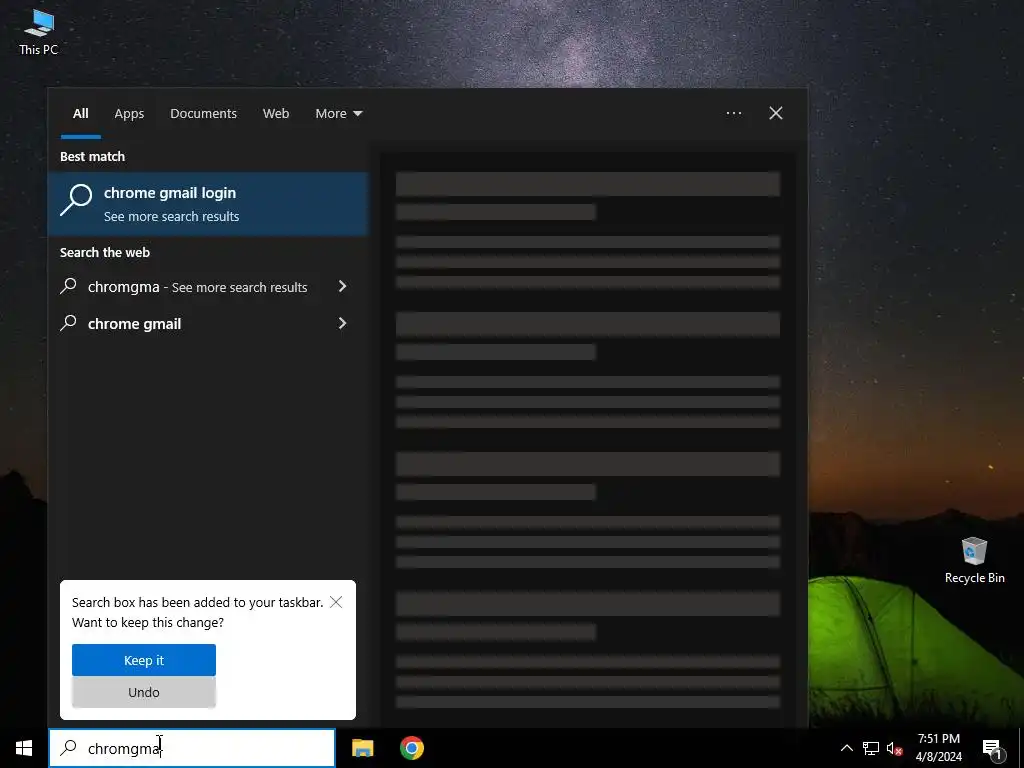
Task: Open File Explorer from the taskbar
Action: tap(362, 748)
